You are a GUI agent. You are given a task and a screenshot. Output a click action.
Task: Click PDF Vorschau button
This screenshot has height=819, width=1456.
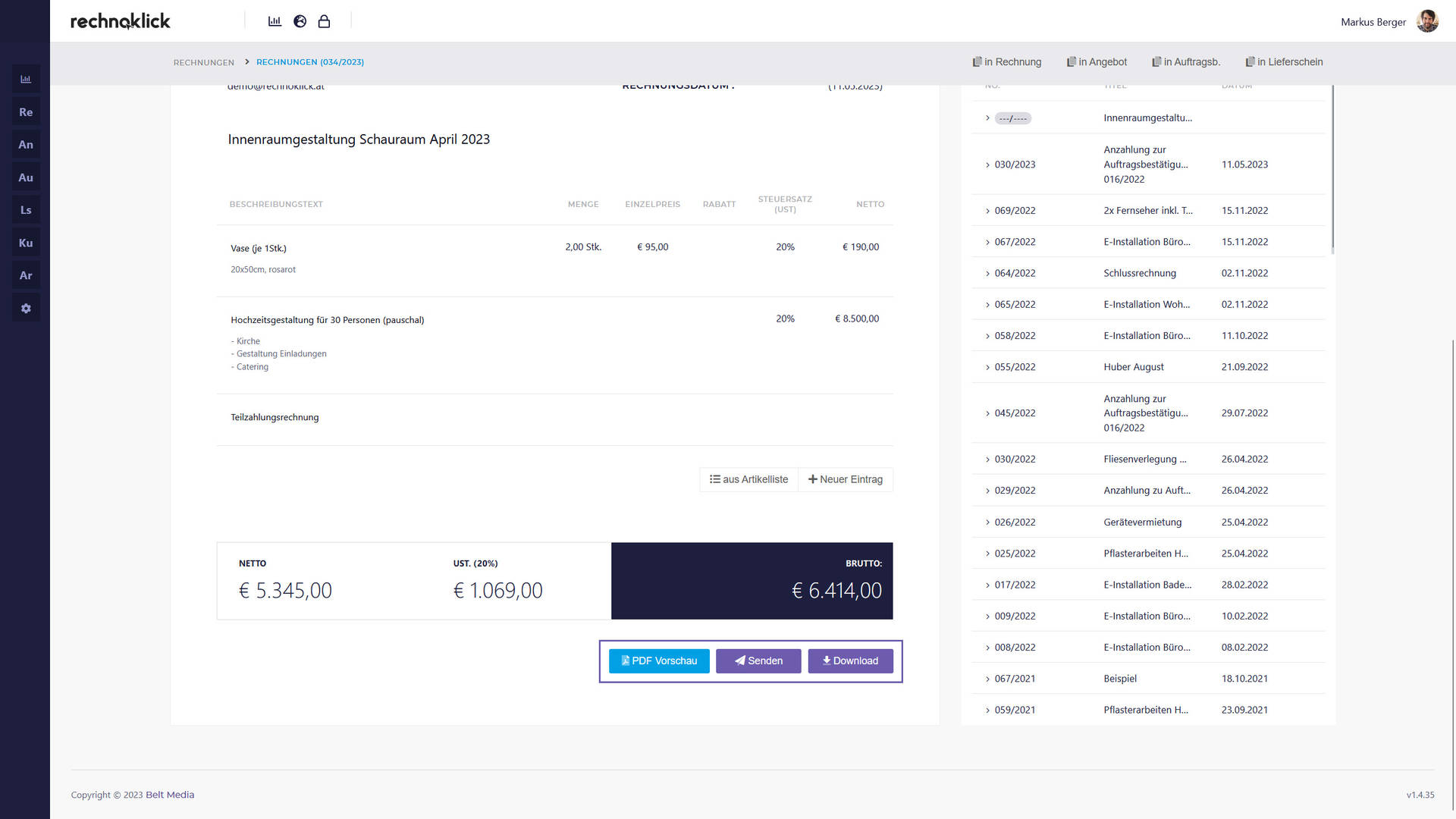click(659, 661)
